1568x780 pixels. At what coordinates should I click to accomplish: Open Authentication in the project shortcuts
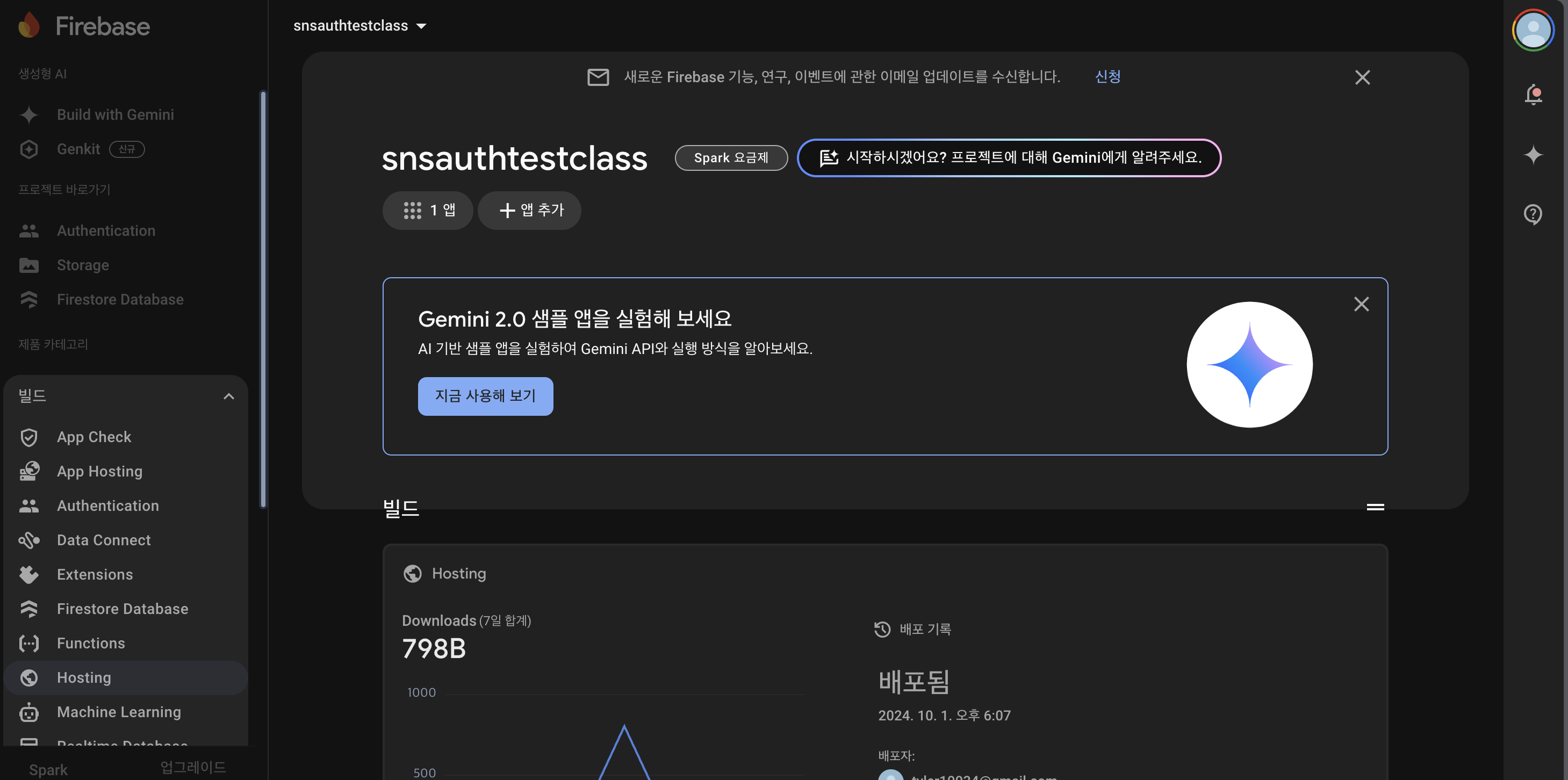click(x=106, y=230)
